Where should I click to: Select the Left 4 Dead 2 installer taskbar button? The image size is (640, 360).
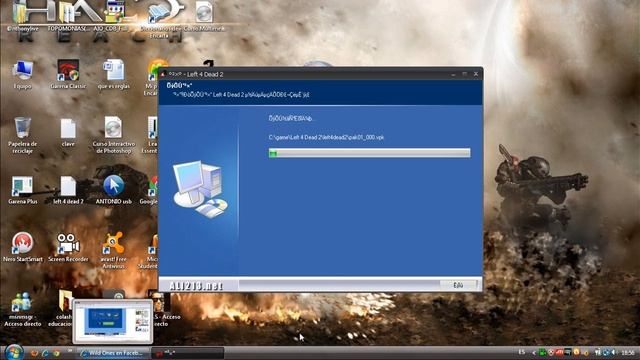coord(188,353)
